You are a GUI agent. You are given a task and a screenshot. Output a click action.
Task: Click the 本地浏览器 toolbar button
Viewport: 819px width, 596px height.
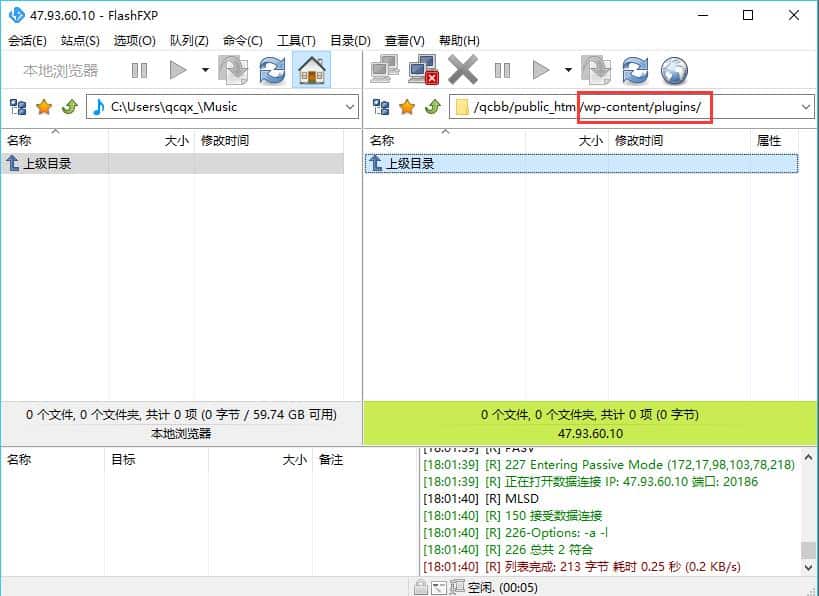[x=61, y=70]
